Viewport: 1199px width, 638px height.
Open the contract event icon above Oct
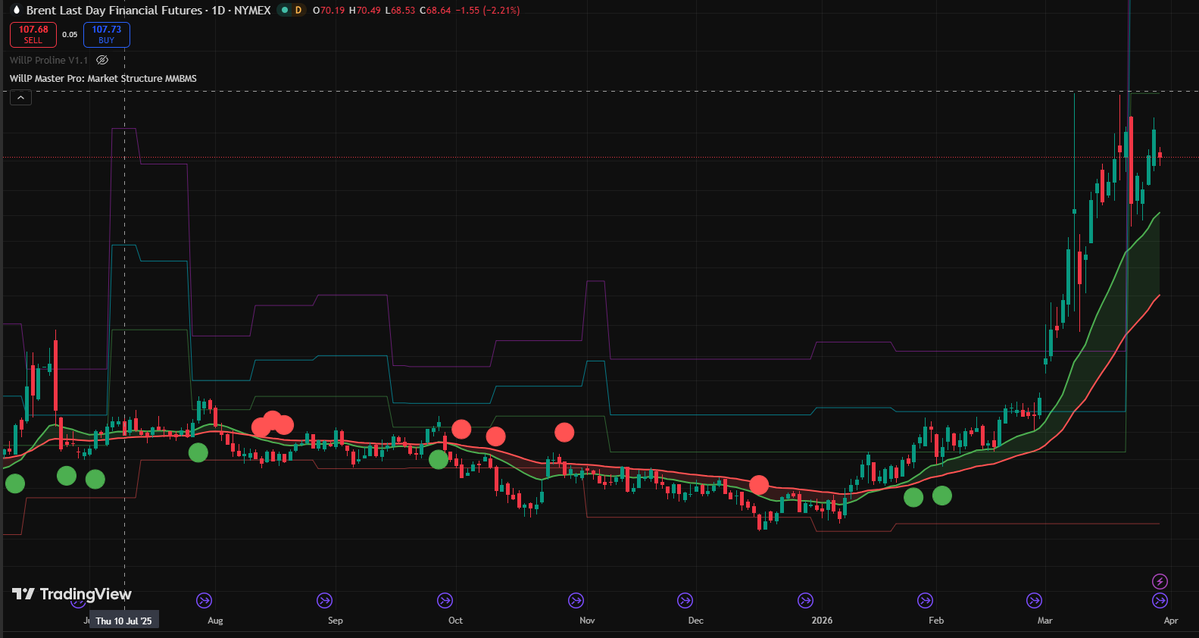444,601
